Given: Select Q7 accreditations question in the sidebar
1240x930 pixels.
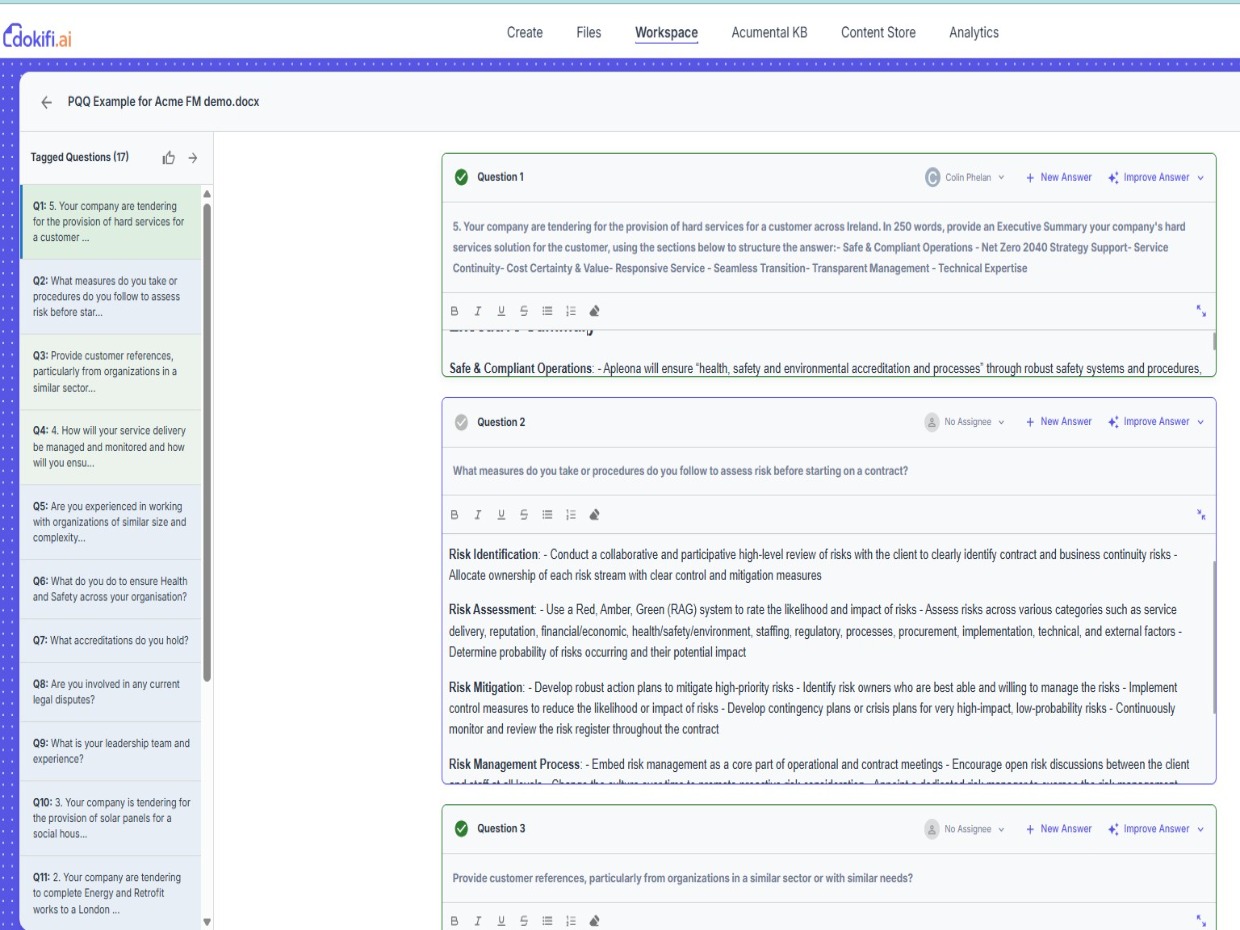Looking at the screenshot, I should click(111, 640).
